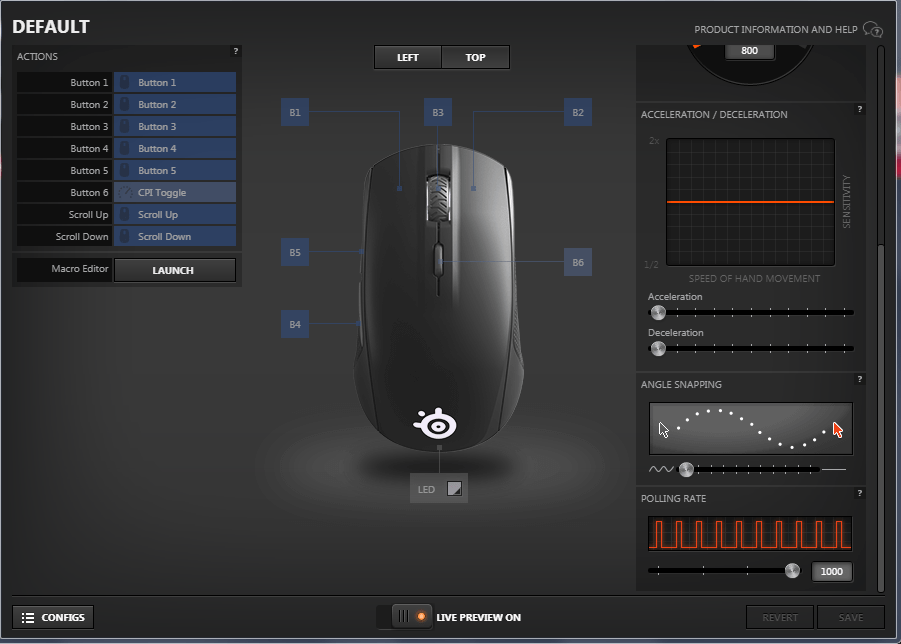Image resolution: width=901 pixels, height=644 pixels.
Task: Click the 'Scroll Up' row label on left
Action: pos(88,214)
